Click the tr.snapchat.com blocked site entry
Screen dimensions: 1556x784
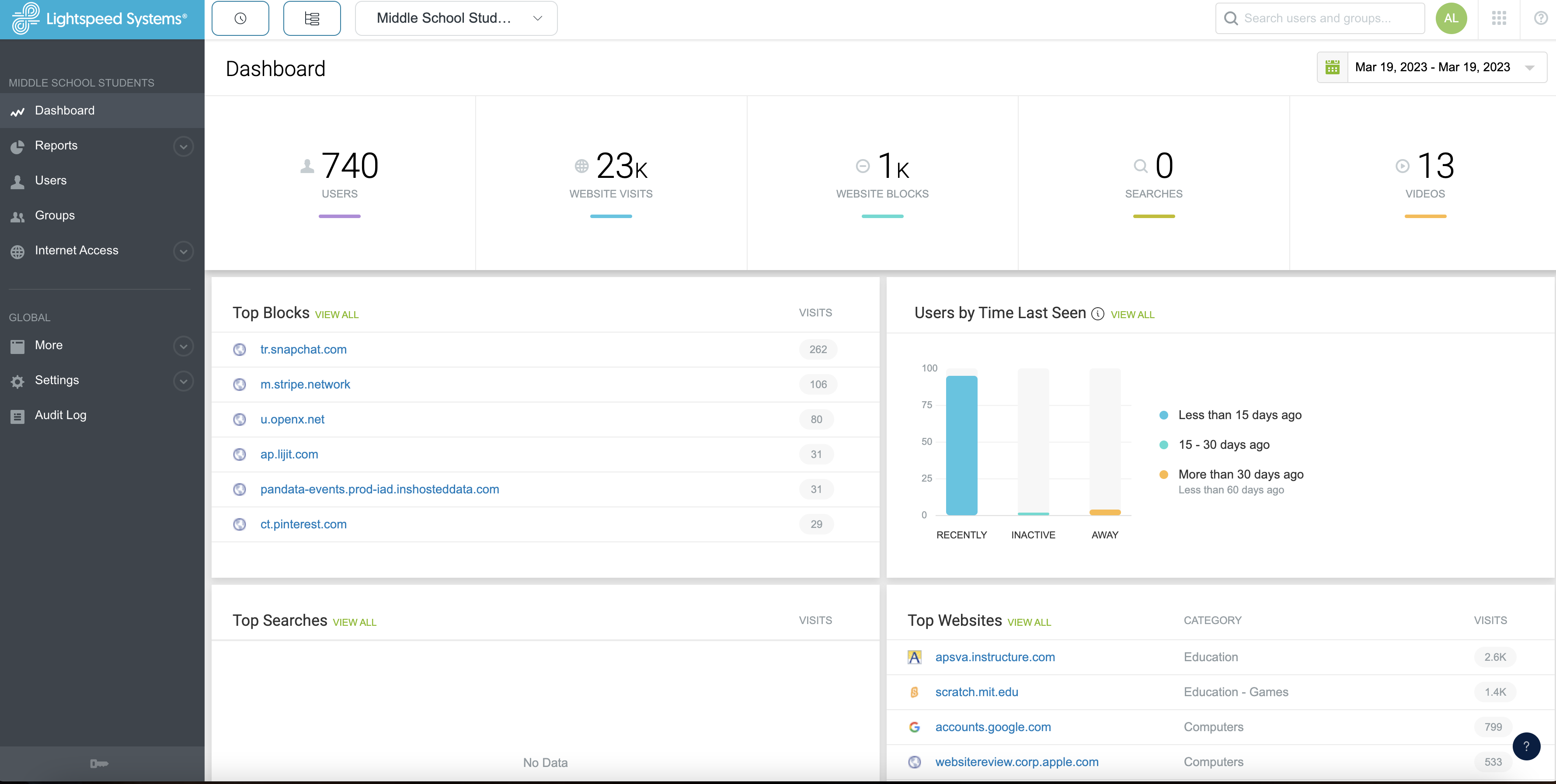[x=302, y=349]
